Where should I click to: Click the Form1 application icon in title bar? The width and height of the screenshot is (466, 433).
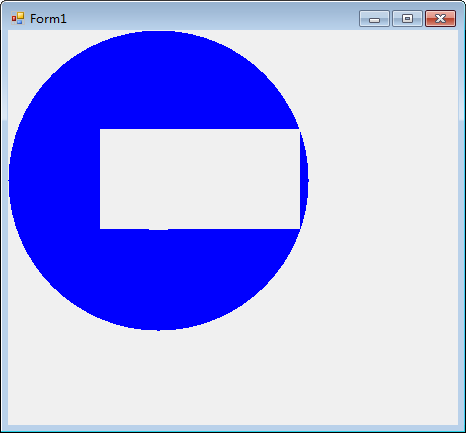(x=18, y=18)
